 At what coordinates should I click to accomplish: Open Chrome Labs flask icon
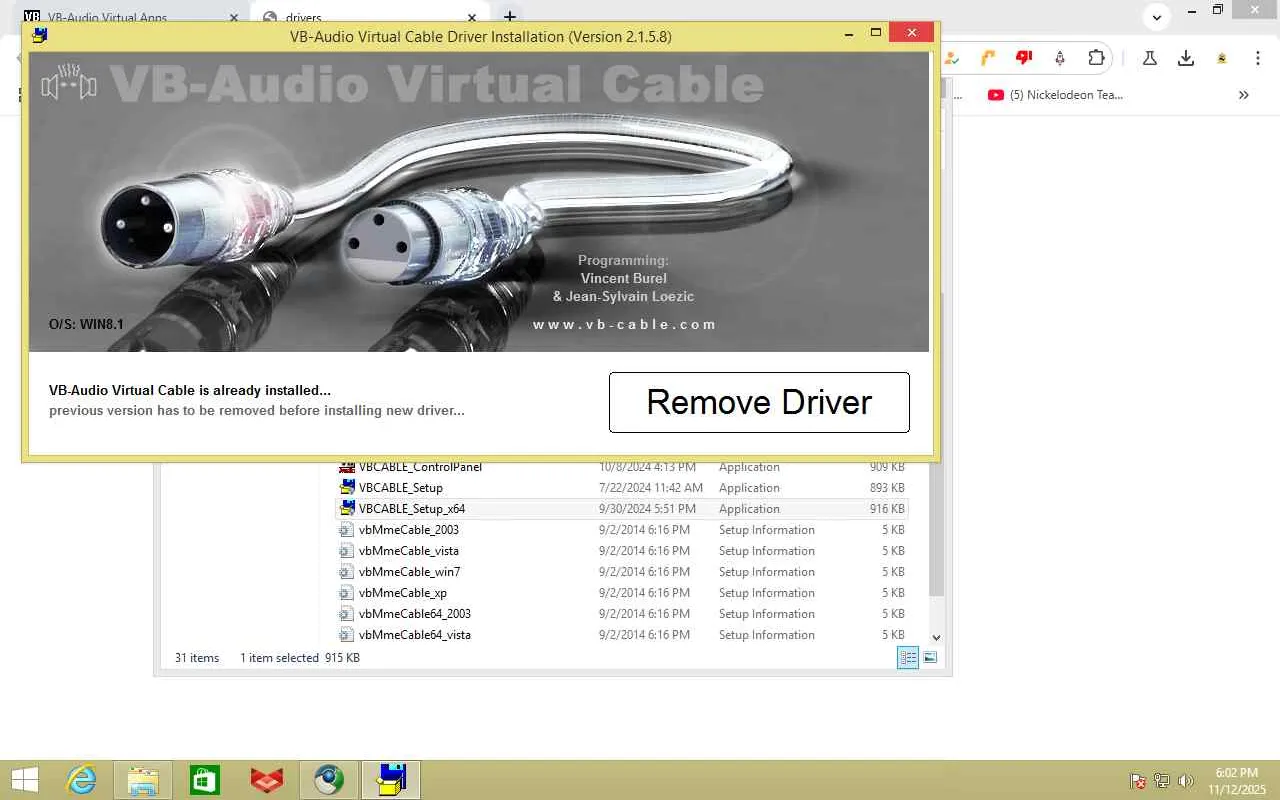pos(1149,58)
